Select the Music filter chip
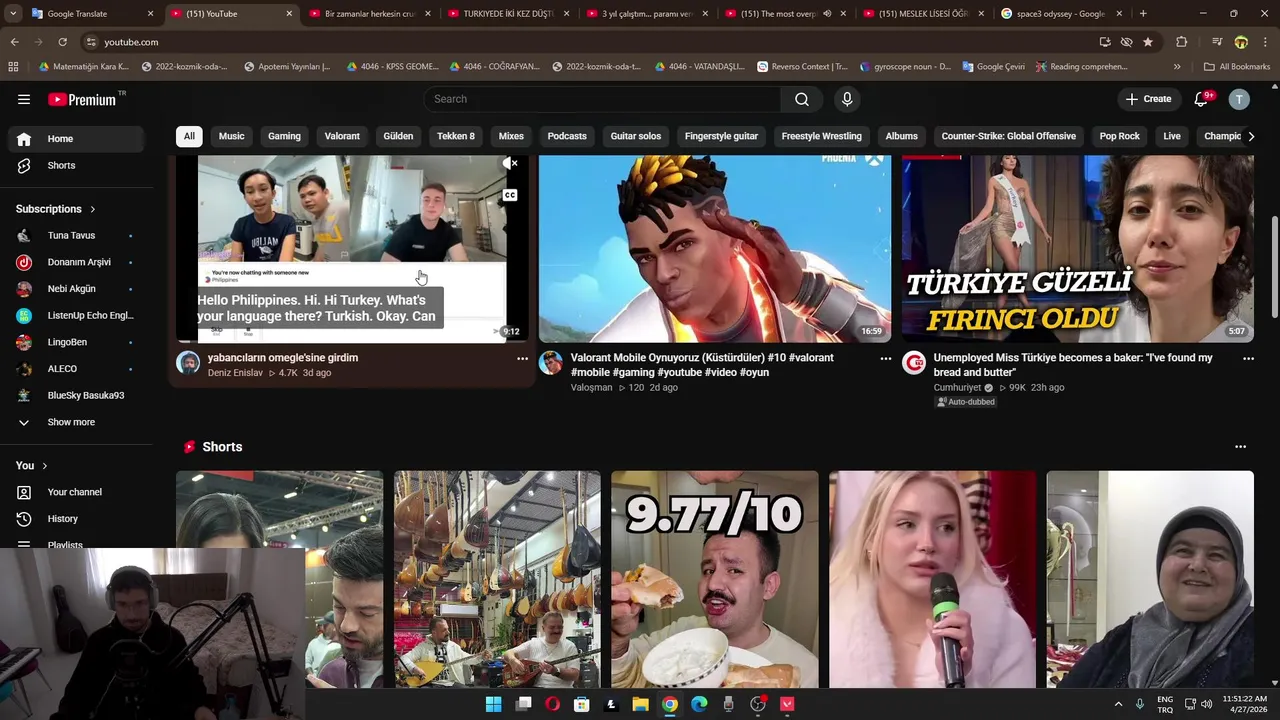 [231, 136]
